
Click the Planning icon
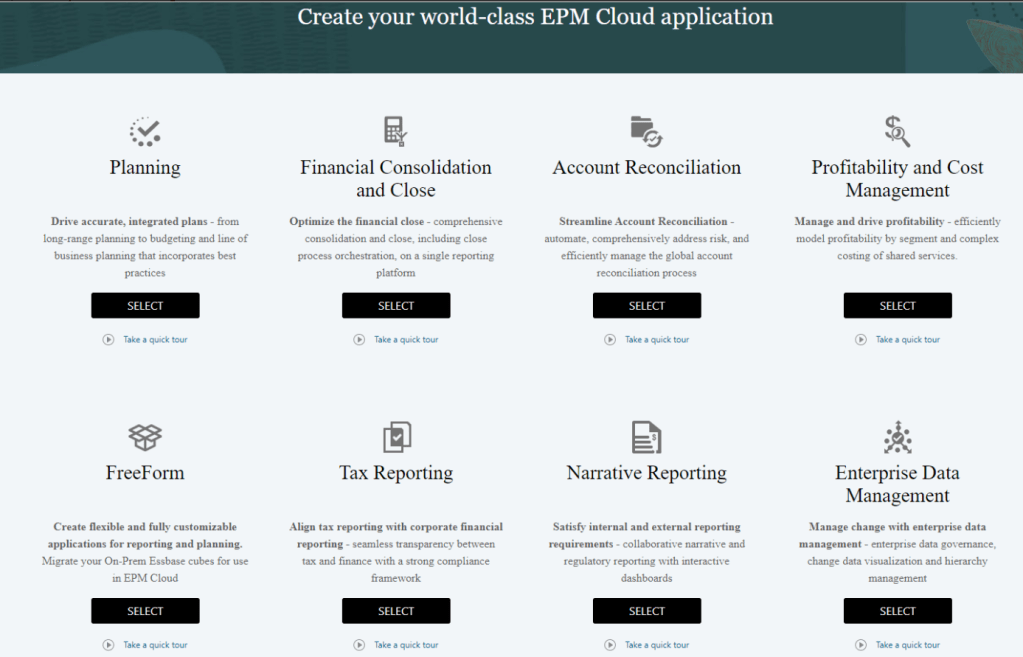tap(145, 131)
